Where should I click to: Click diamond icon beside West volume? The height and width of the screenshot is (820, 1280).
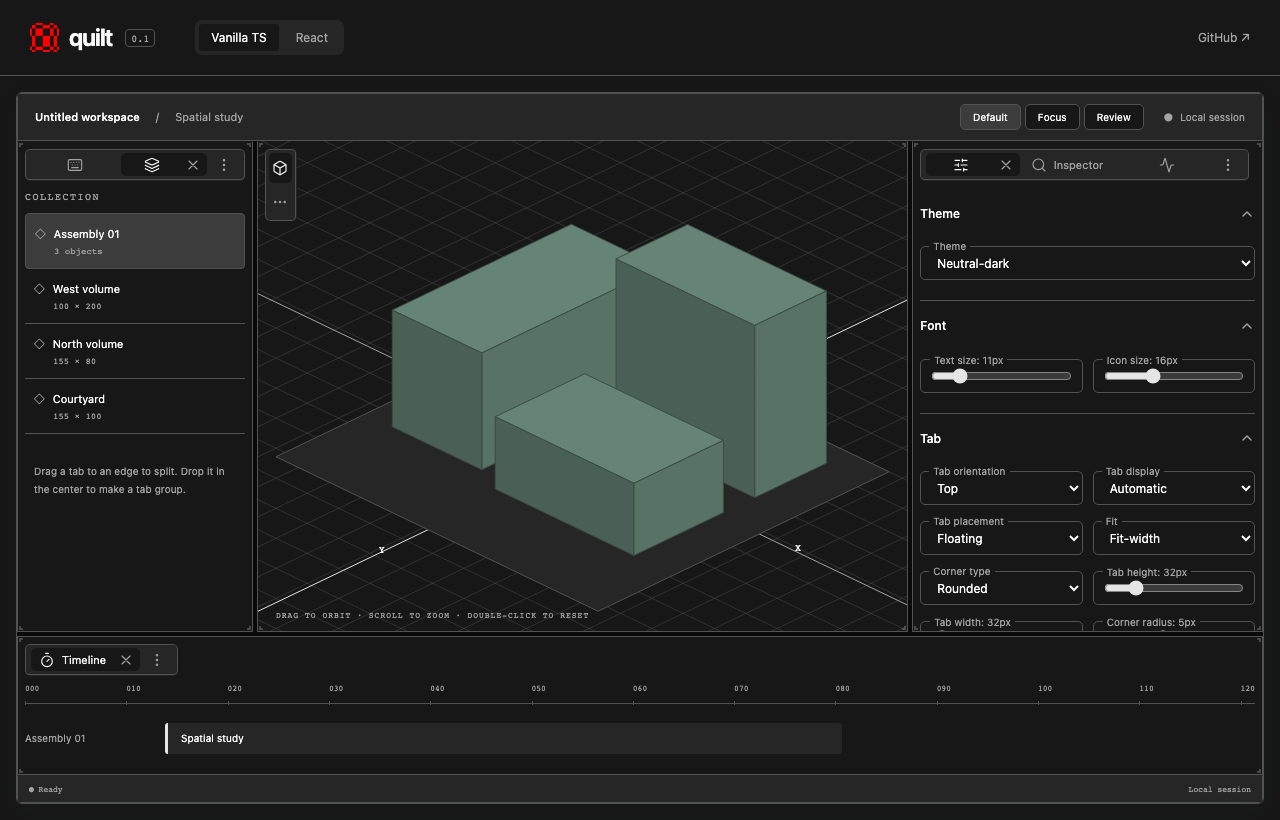(40, 289)
